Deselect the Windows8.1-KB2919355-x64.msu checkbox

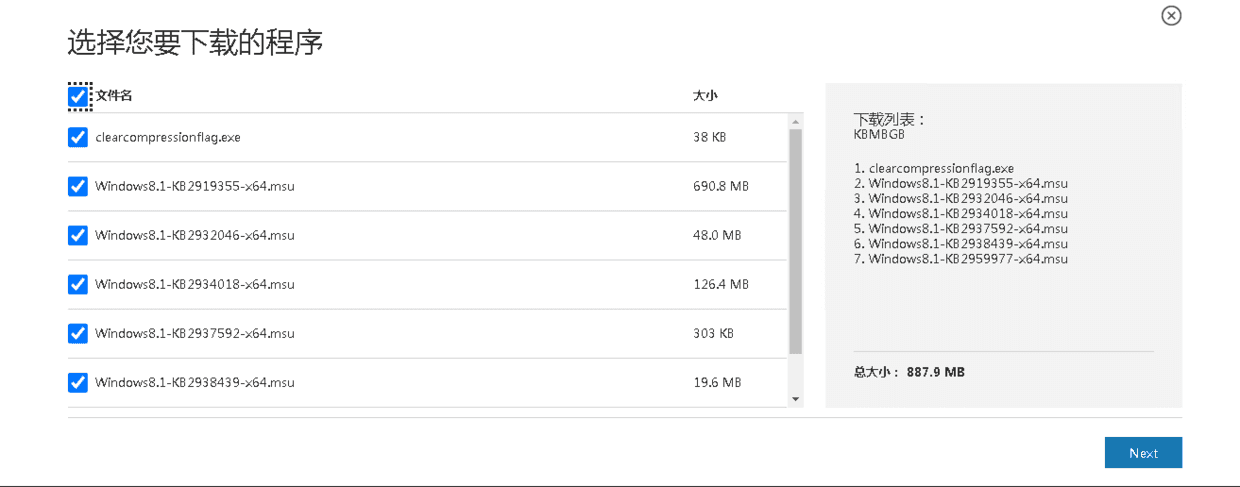(x=78, y=186)
